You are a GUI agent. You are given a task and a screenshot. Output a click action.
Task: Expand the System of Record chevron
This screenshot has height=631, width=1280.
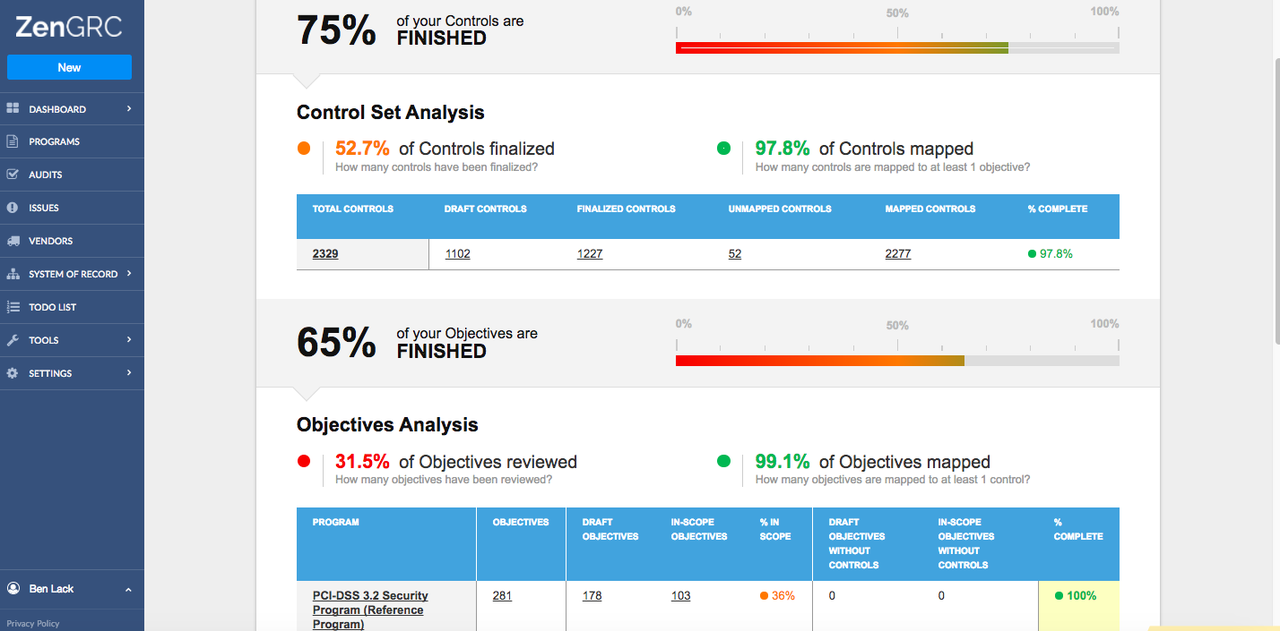click(129, 274)
